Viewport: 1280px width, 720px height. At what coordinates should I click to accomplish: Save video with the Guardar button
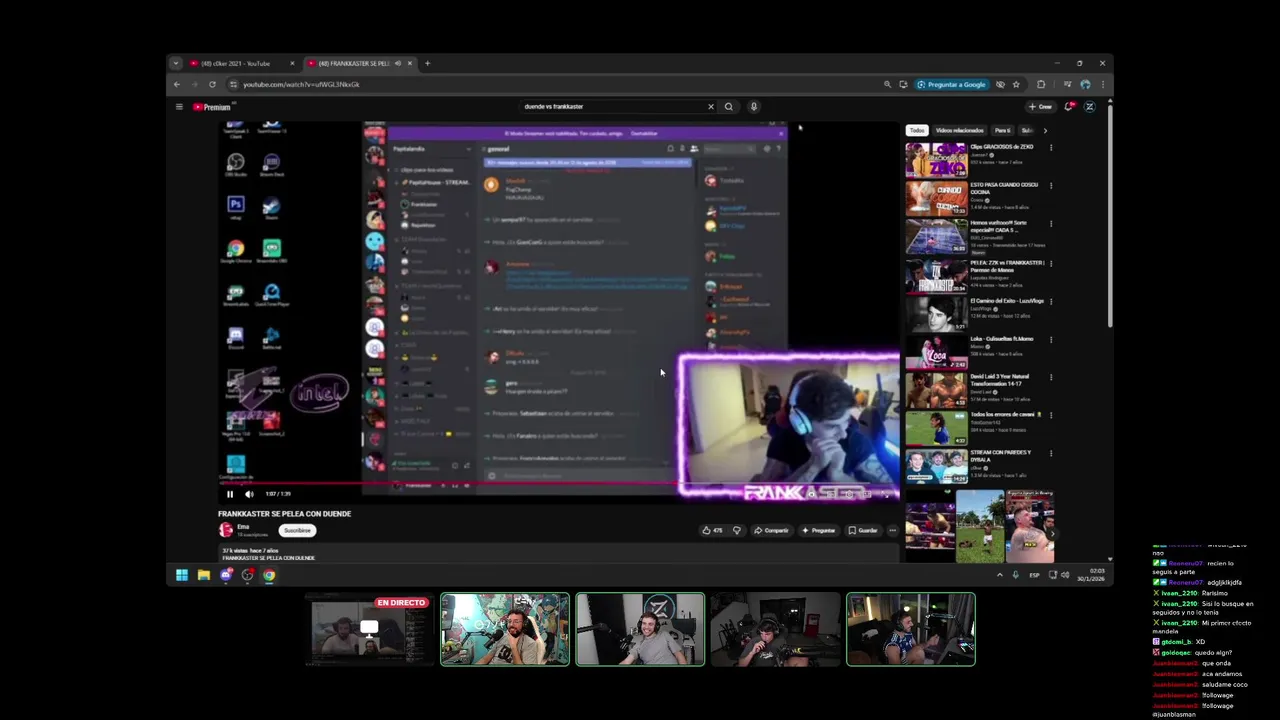[x=863, y=530]
